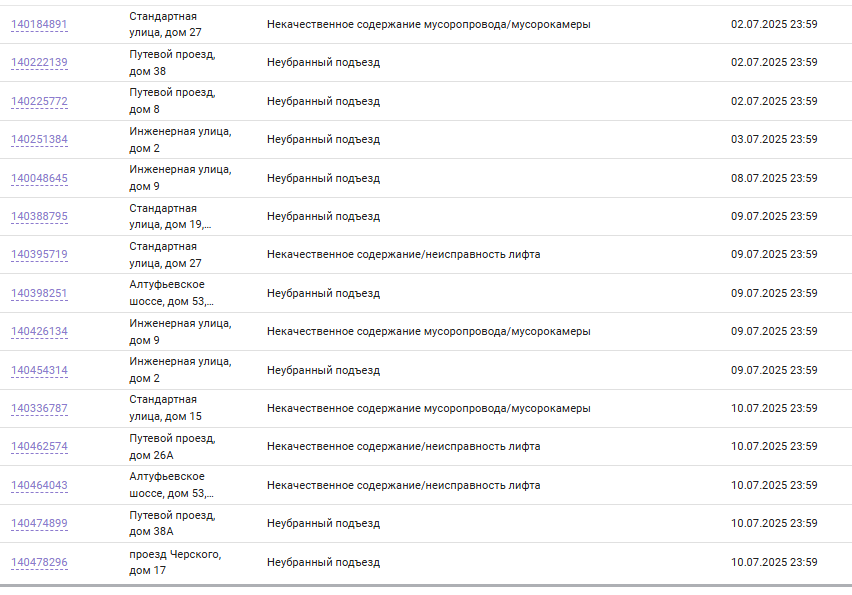Click request ID 140251384
This screenshot has height=595, width=852.
click(x=39, y=140)
